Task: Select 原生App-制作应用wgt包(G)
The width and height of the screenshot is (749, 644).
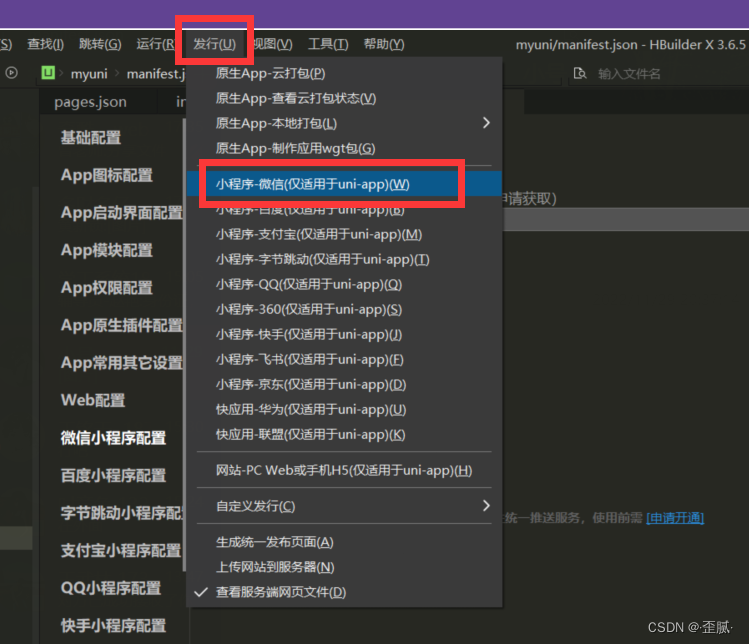Action: click(344, 149)
